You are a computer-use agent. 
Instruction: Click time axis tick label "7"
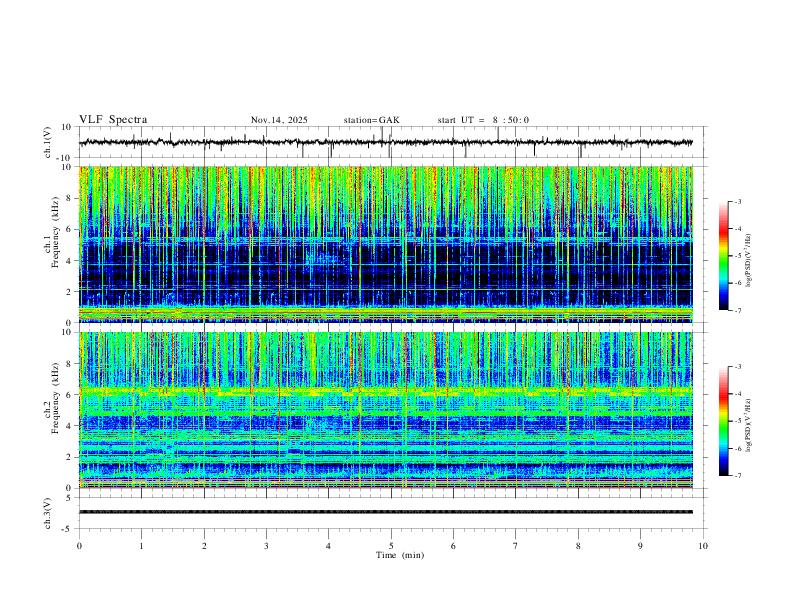[516, 546]
